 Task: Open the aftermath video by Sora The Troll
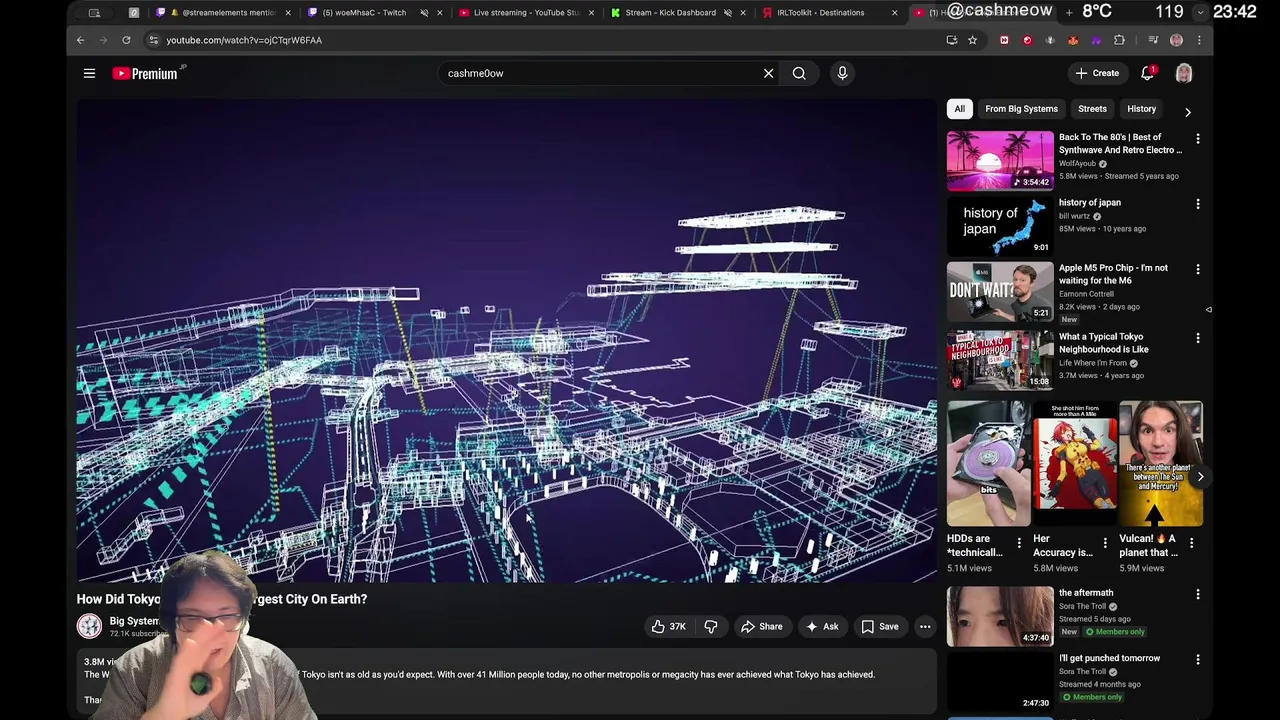pyautogui.click(x=1000, y=616)
